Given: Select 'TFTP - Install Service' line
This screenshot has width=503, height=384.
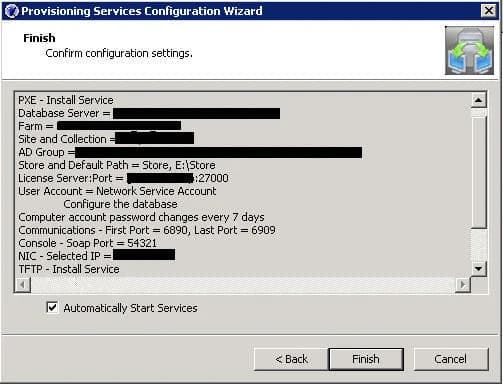Looking at the screenshot, I should click(69, 269).
